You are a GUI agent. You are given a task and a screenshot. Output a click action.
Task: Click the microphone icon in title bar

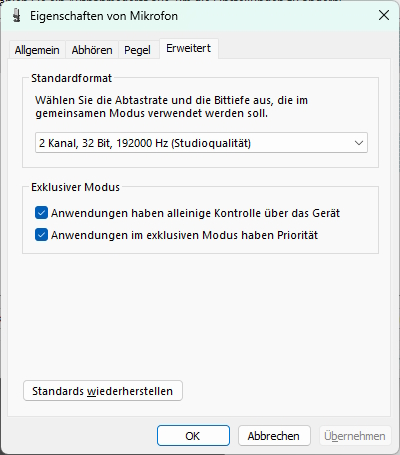pyautogui.click(x=16, y=16)
